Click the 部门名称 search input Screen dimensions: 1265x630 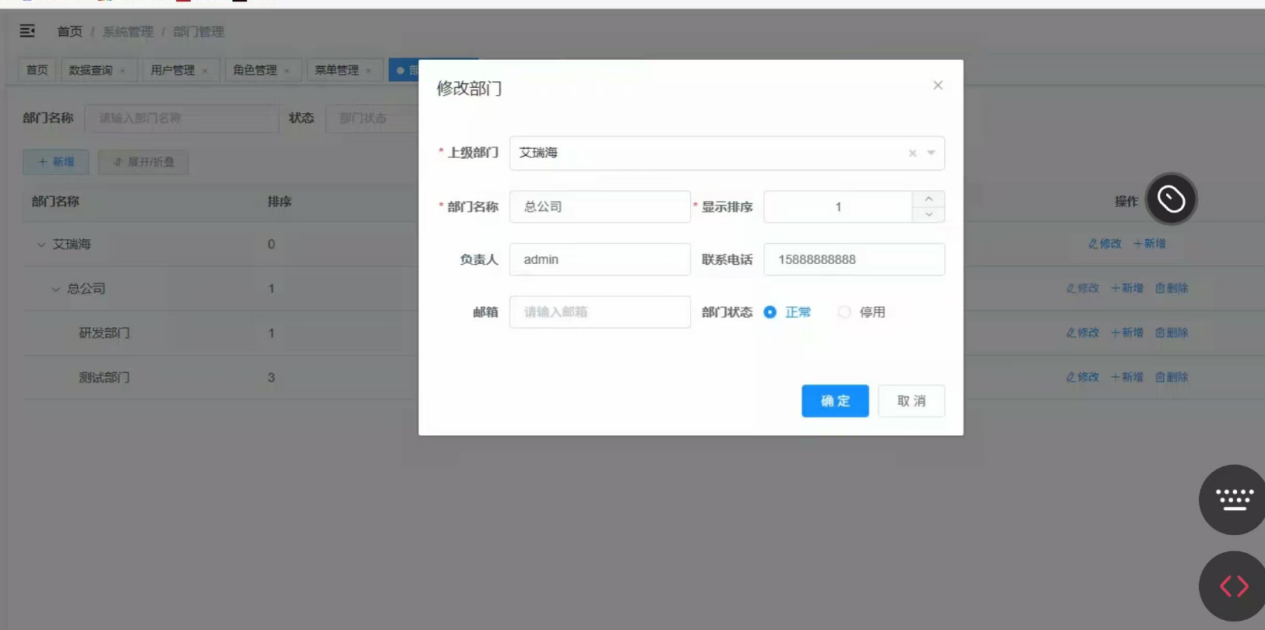pyautogui.click(x=181, y=118)
